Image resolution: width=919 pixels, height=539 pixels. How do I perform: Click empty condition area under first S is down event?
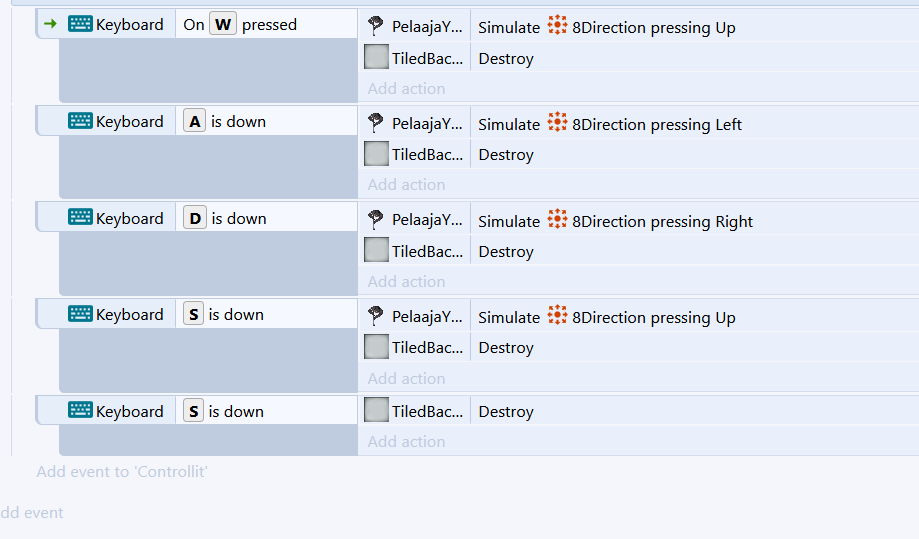point(208,360)
